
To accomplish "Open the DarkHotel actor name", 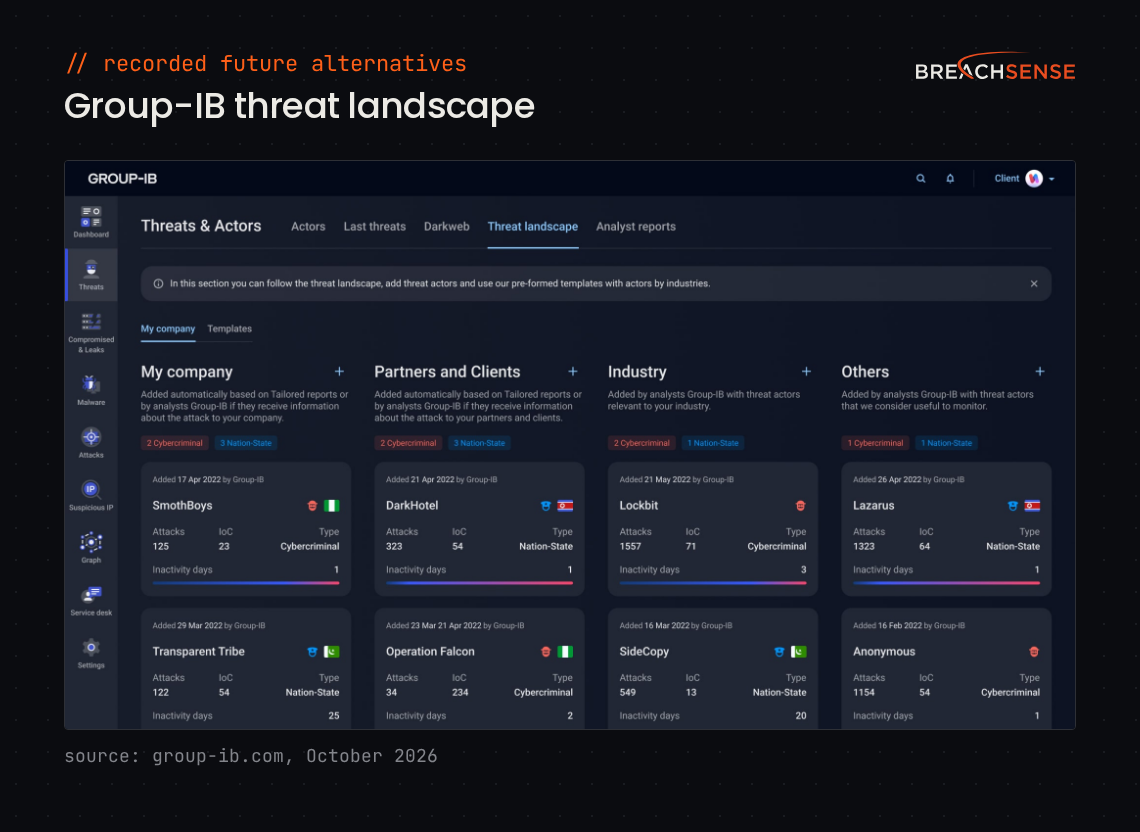I will 412,505.
